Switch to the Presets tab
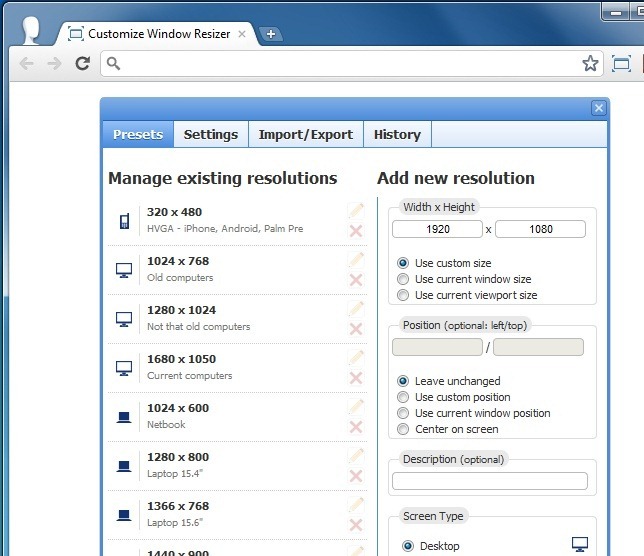The height and width of the screenshot is (556, 644). pos(138,134)
